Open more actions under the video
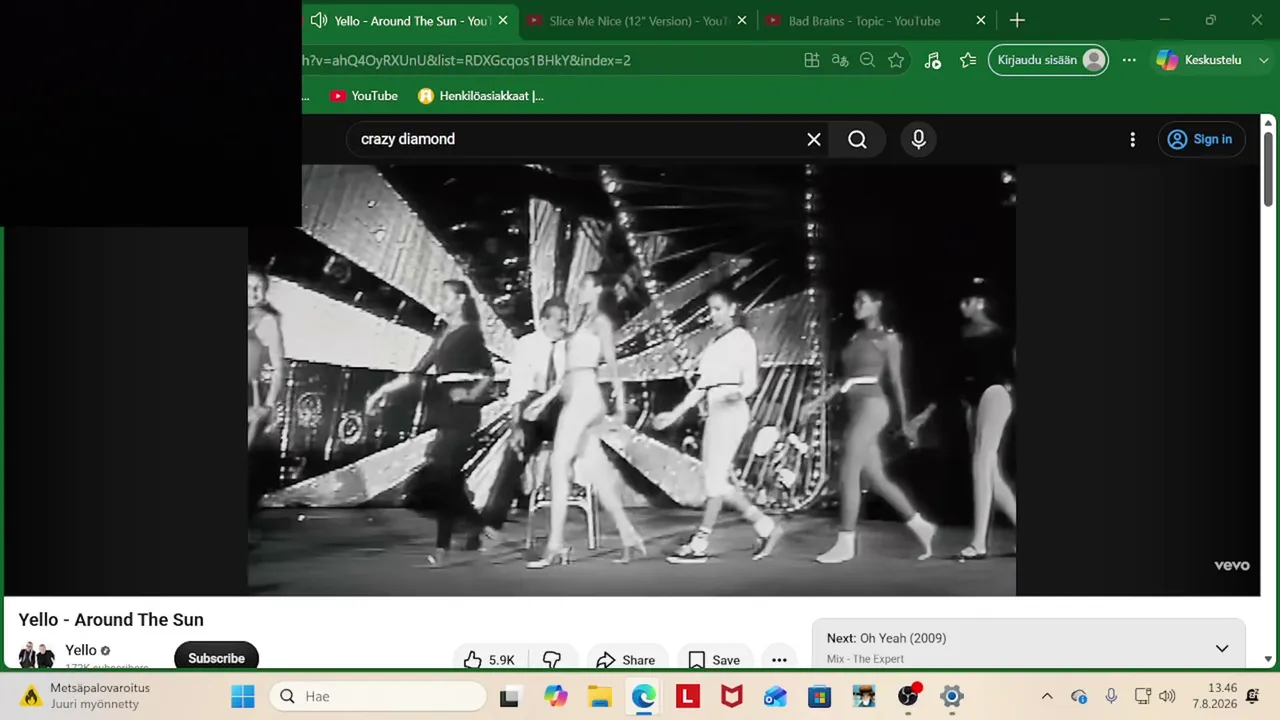The width and height of the screenshot is (1280, 720). coord(779,660)
